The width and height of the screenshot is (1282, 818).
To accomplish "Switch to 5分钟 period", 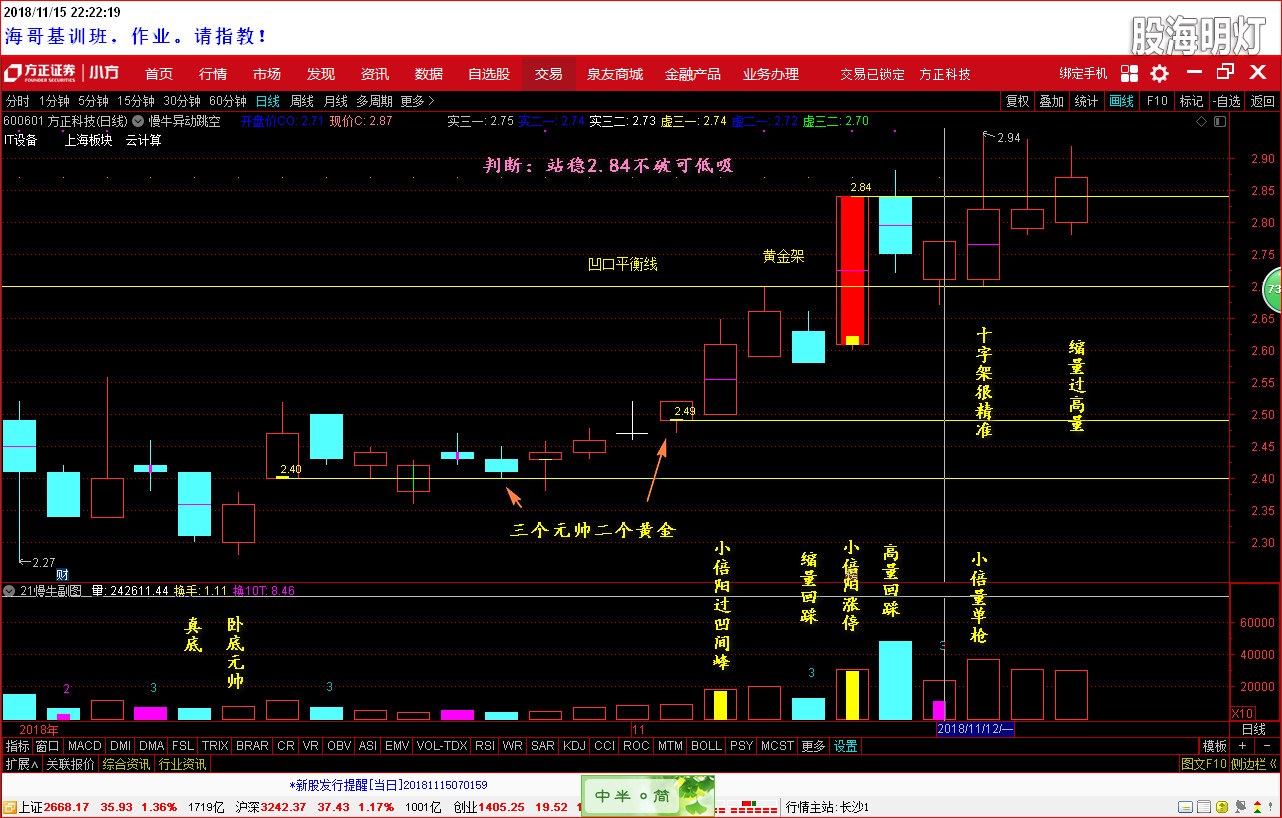I will click(93, 101).
